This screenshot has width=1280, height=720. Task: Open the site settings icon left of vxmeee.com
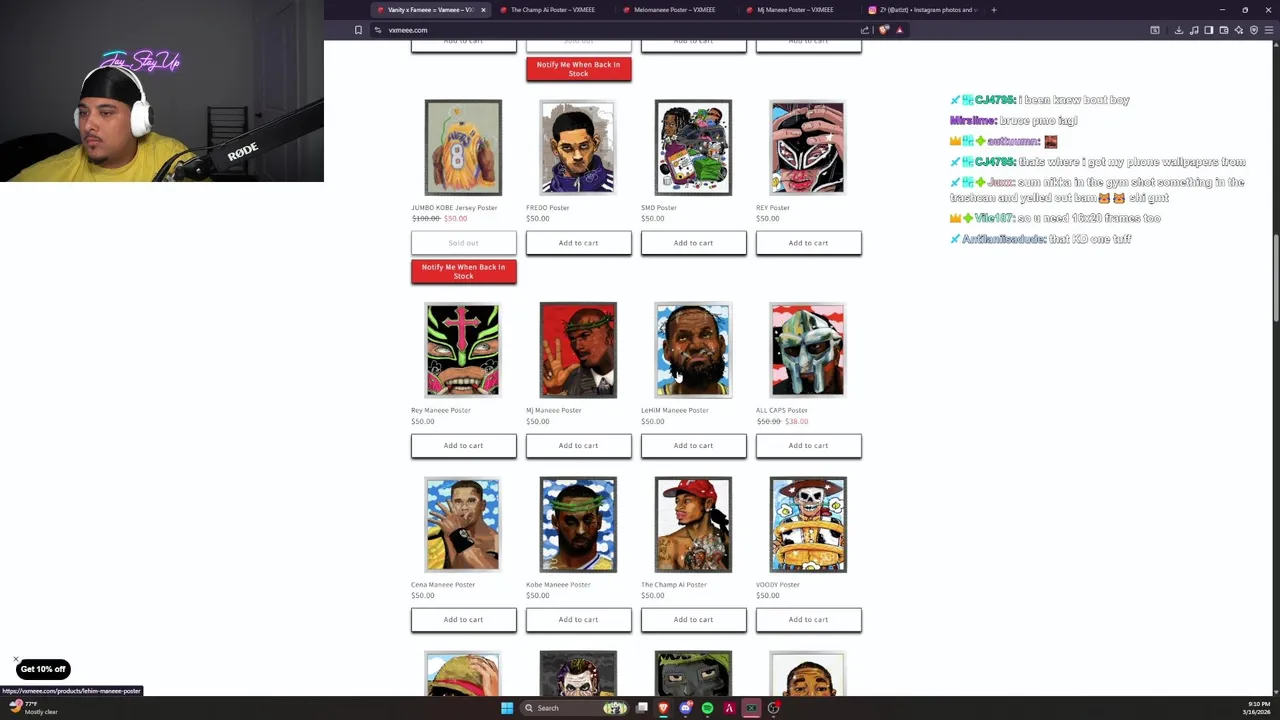(x=378, y=30)
